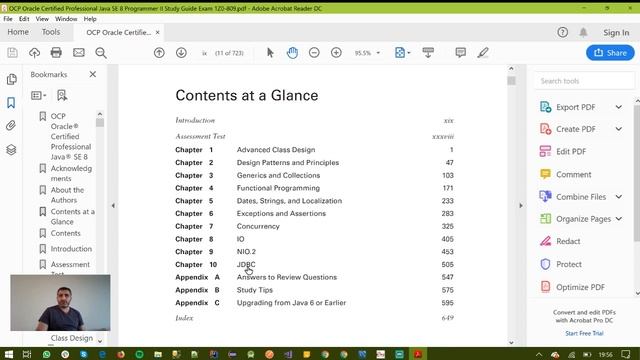640x360 pixels.
Task: Open the Layers panel icon
Action: pos(11,150)
